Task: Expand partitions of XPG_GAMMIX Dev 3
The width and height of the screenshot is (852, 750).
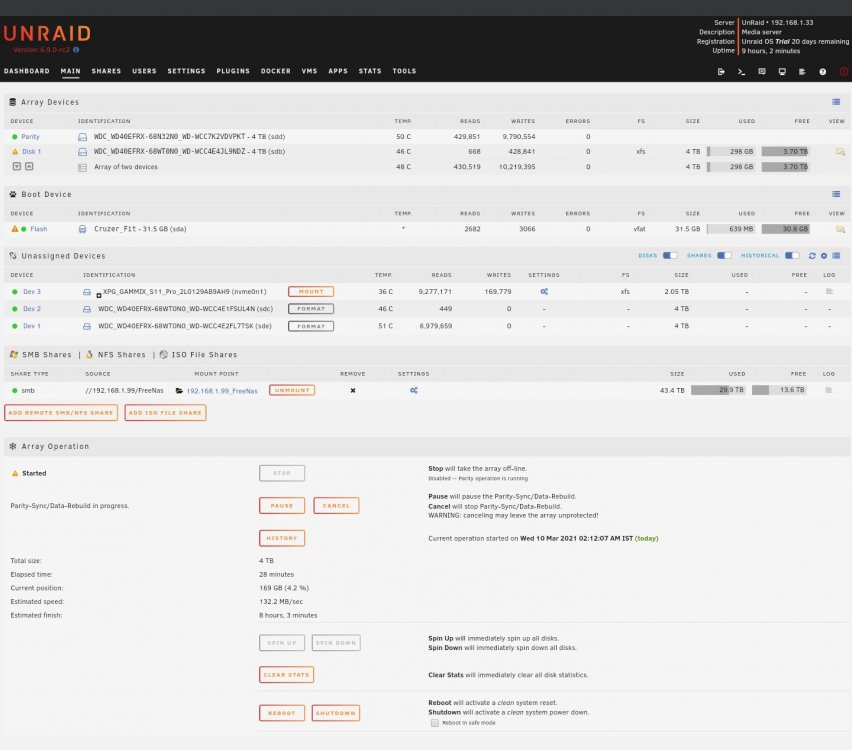Action: pyautogui.click(x=99, y=296)
